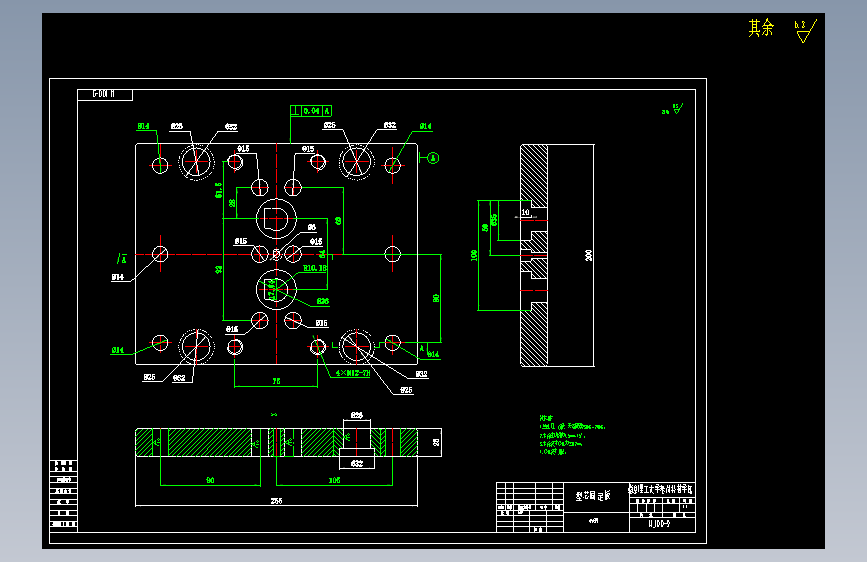Click the '垫板固定板' part name in title block
This screenshot has height=562, width=867.
click(x=593, y=496)
